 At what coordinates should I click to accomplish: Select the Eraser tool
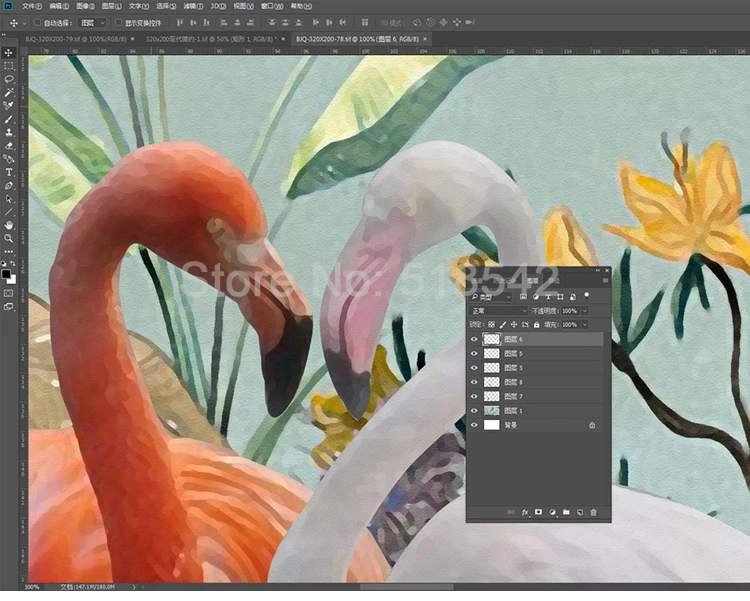click(9, 146)
